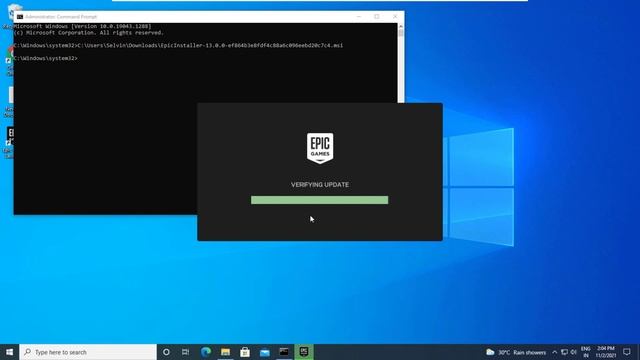Open the weather widget showing Rain showers
This screenshot has height=360, width=640.
516,352
